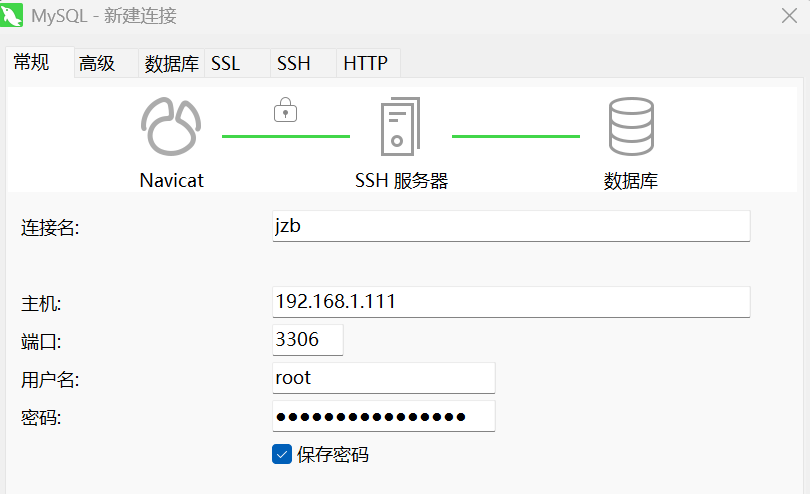The width and height of the screenshot is (810, 494).
Task: Focus the 主机 field with 192.168.1.111
Action: click(510, 301)
